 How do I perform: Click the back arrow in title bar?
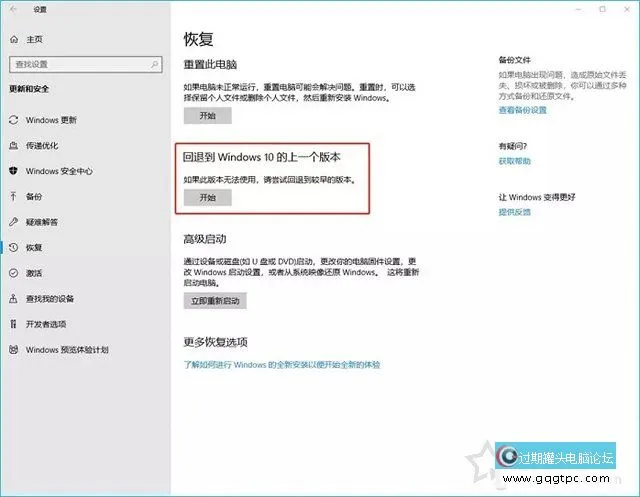click(x=13, y=9)
